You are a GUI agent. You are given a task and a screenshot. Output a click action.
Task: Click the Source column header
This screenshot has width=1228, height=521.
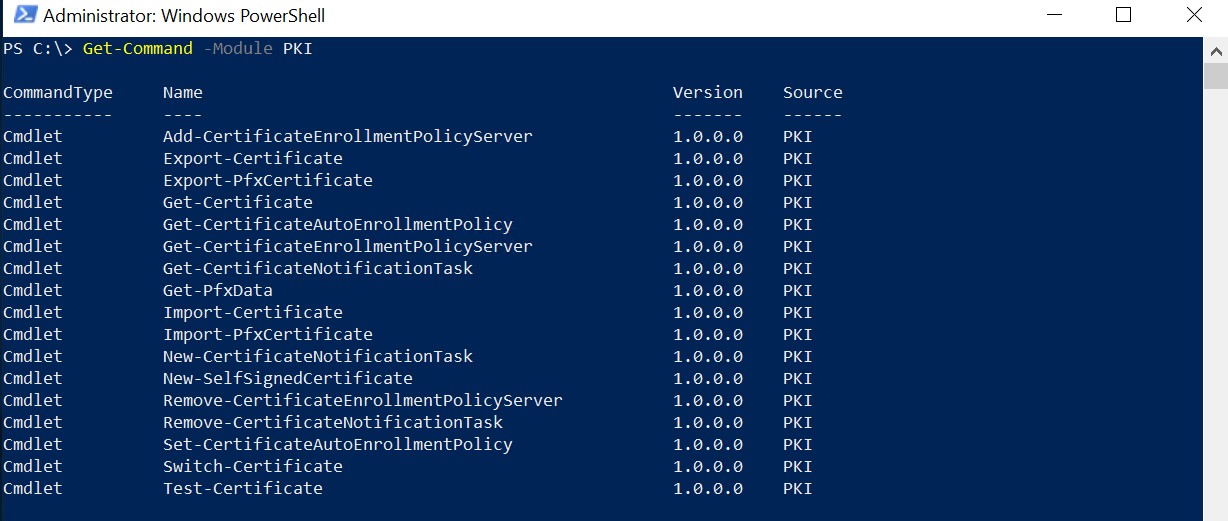813,92
